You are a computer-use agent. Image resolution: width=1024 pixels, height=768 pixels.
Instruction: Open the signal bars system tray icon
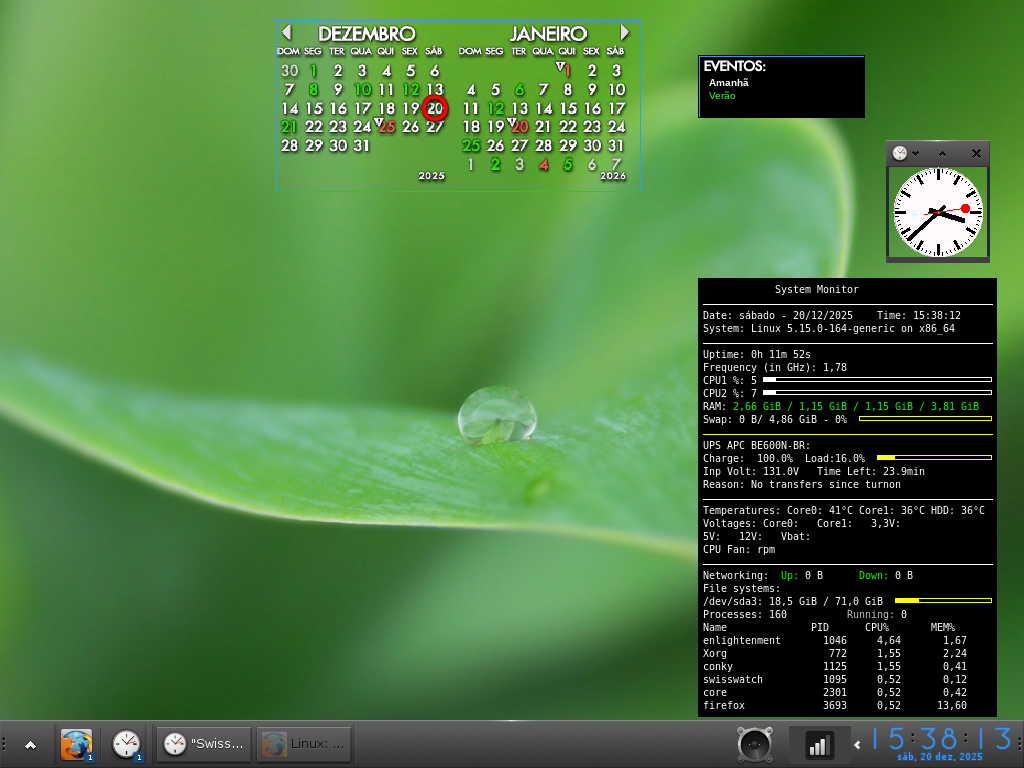(819, 745)
